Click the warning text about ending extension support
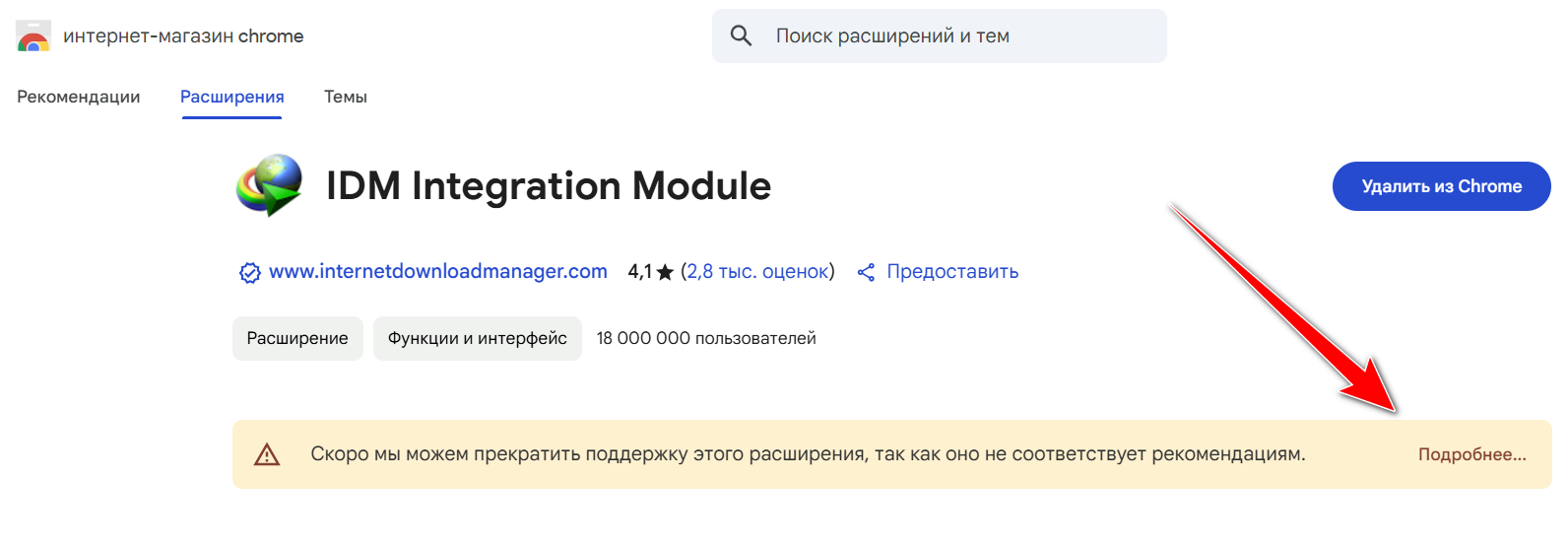 tap(808, 454)
